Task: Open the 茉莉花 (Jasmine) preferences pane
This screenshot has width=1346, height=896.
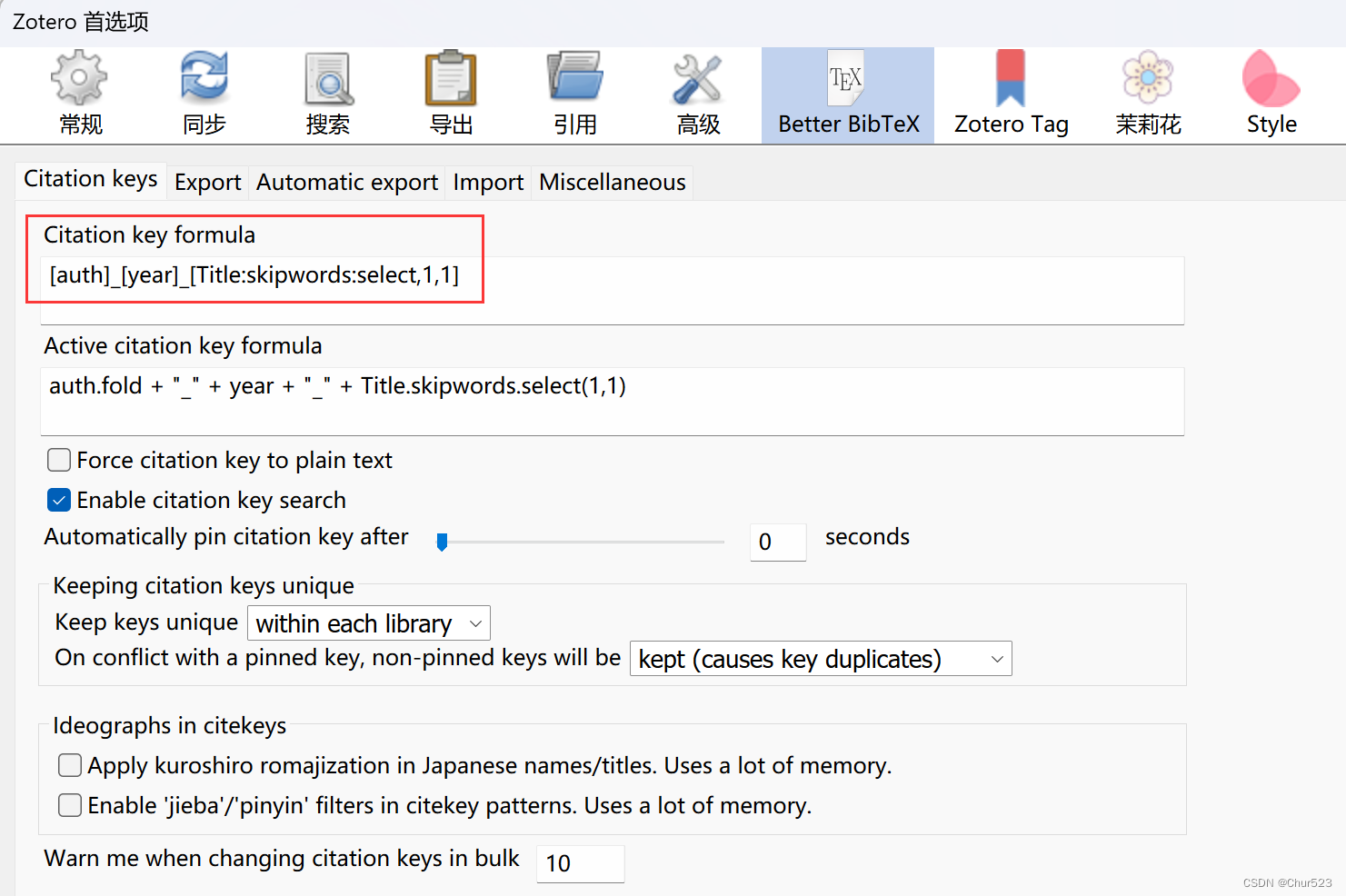Action: 1148,95
